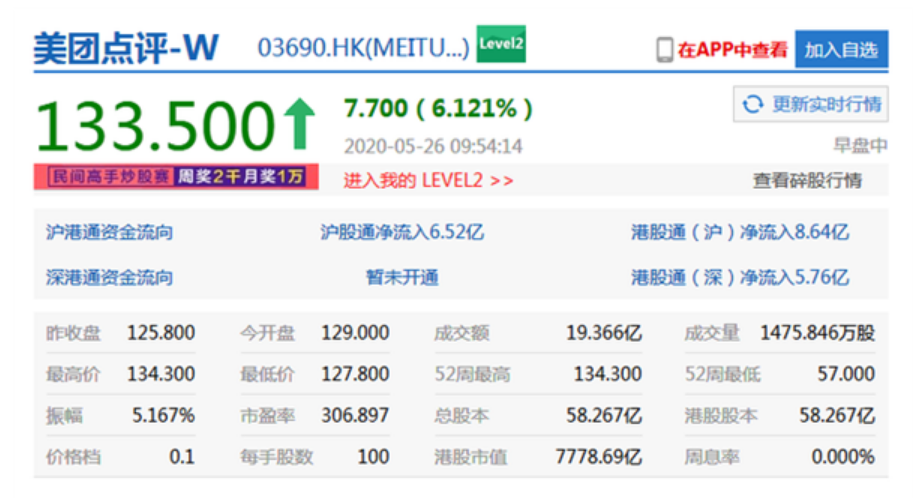Click 港股市值 value 7778.69亿
The image size is (916, 498).
[599, 456]
